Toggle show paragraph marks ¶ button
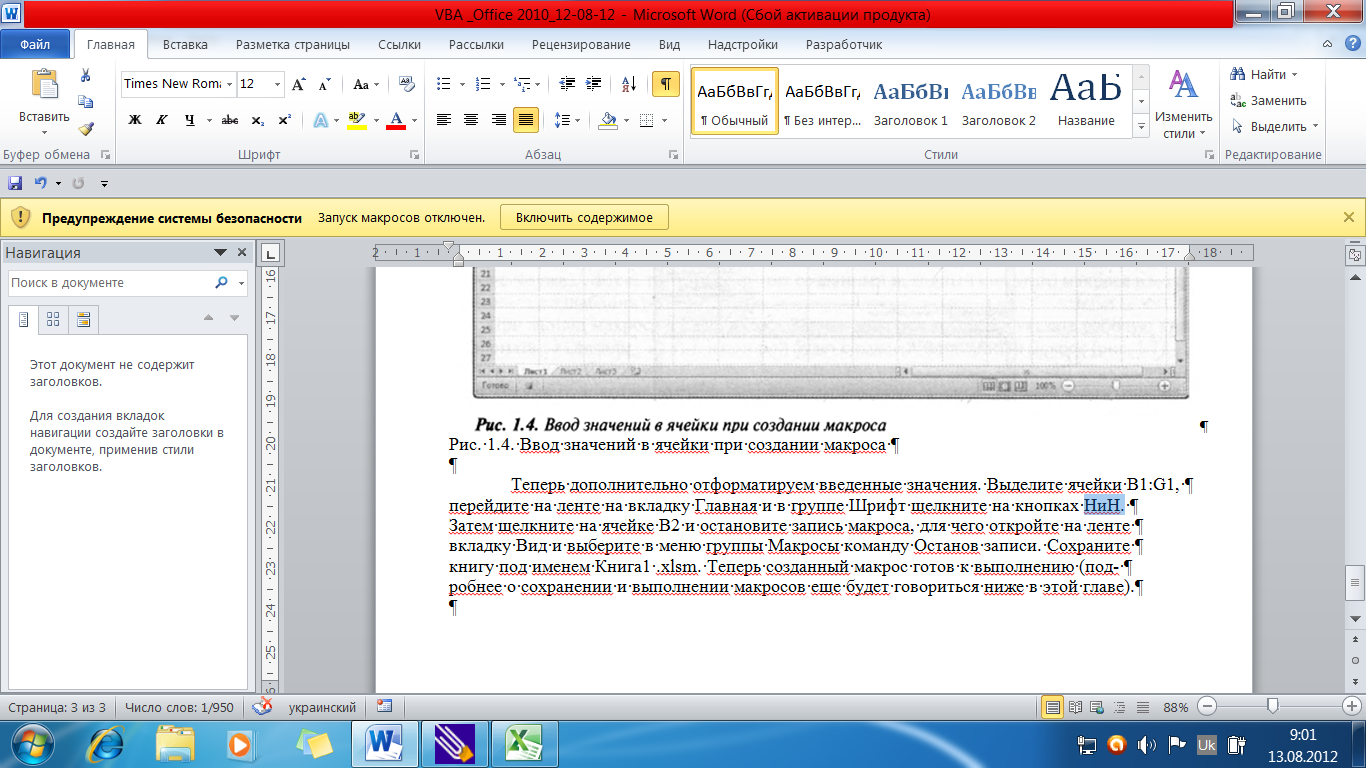1366x768 pixels. point(667,84)
